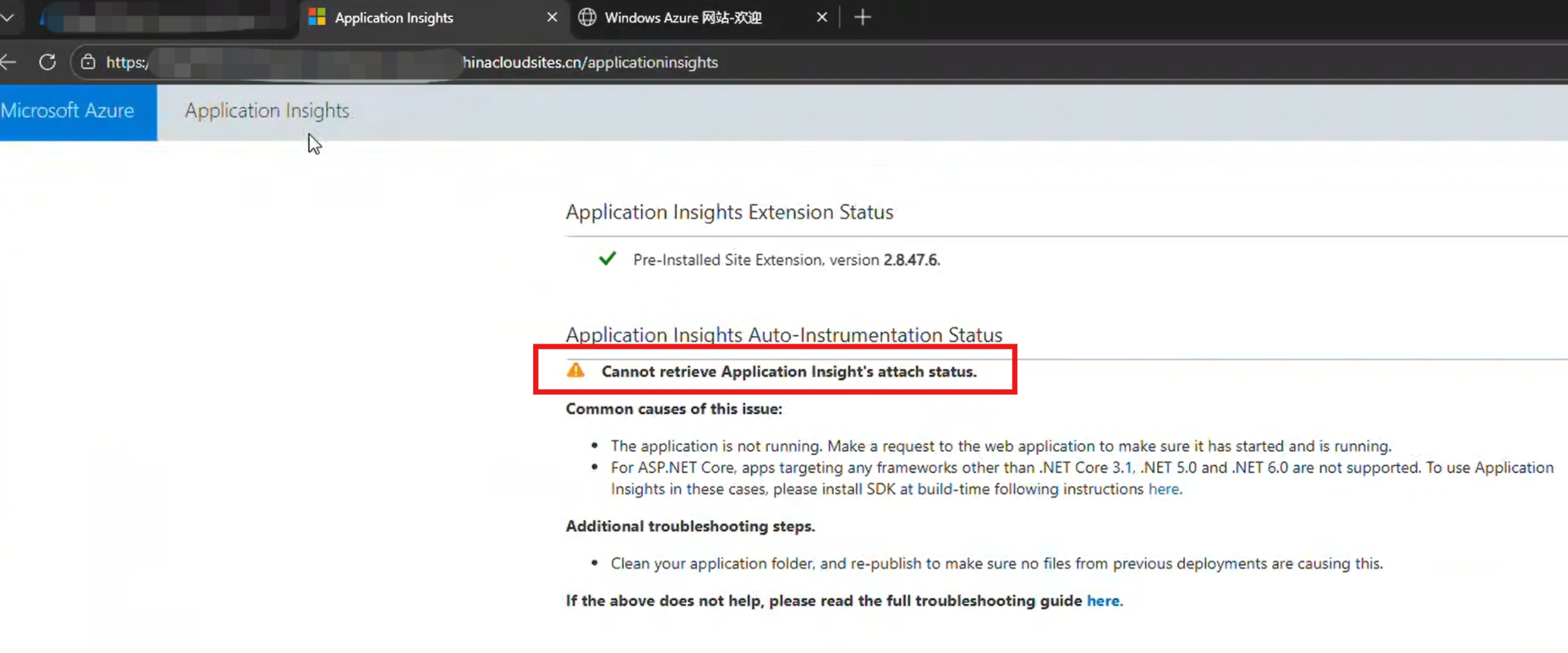Click the Microsoft logo favicon on tab
This screenshot has width=1568, height=653.
tap(317, 17)
